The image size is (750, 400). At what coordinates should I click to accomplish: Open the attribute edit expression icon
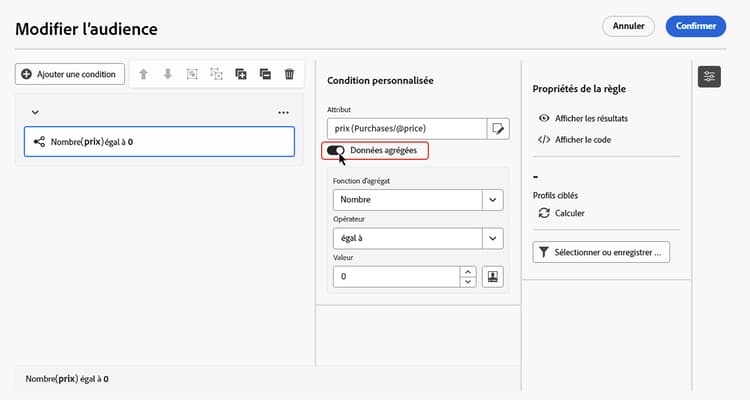[x=498, y=128]
